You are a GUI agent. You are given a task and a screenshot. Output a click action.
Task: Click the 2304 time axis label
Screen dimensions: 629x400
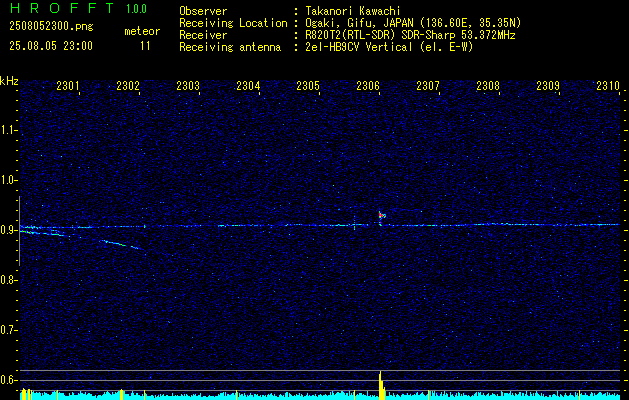[248, 85]
